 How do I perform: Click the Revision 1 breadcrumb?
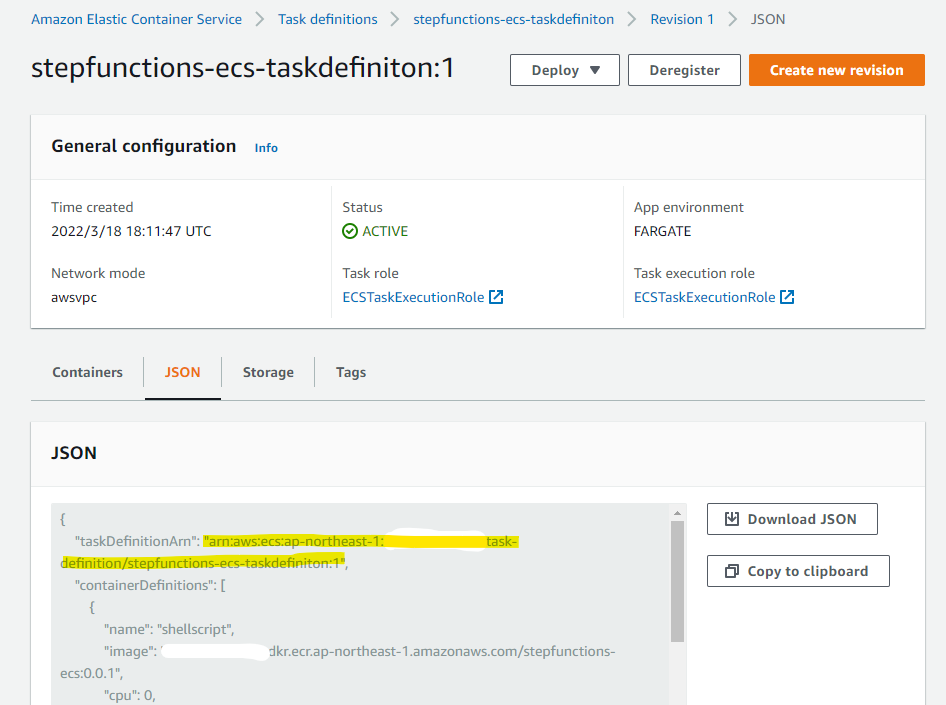pos(682,18)
